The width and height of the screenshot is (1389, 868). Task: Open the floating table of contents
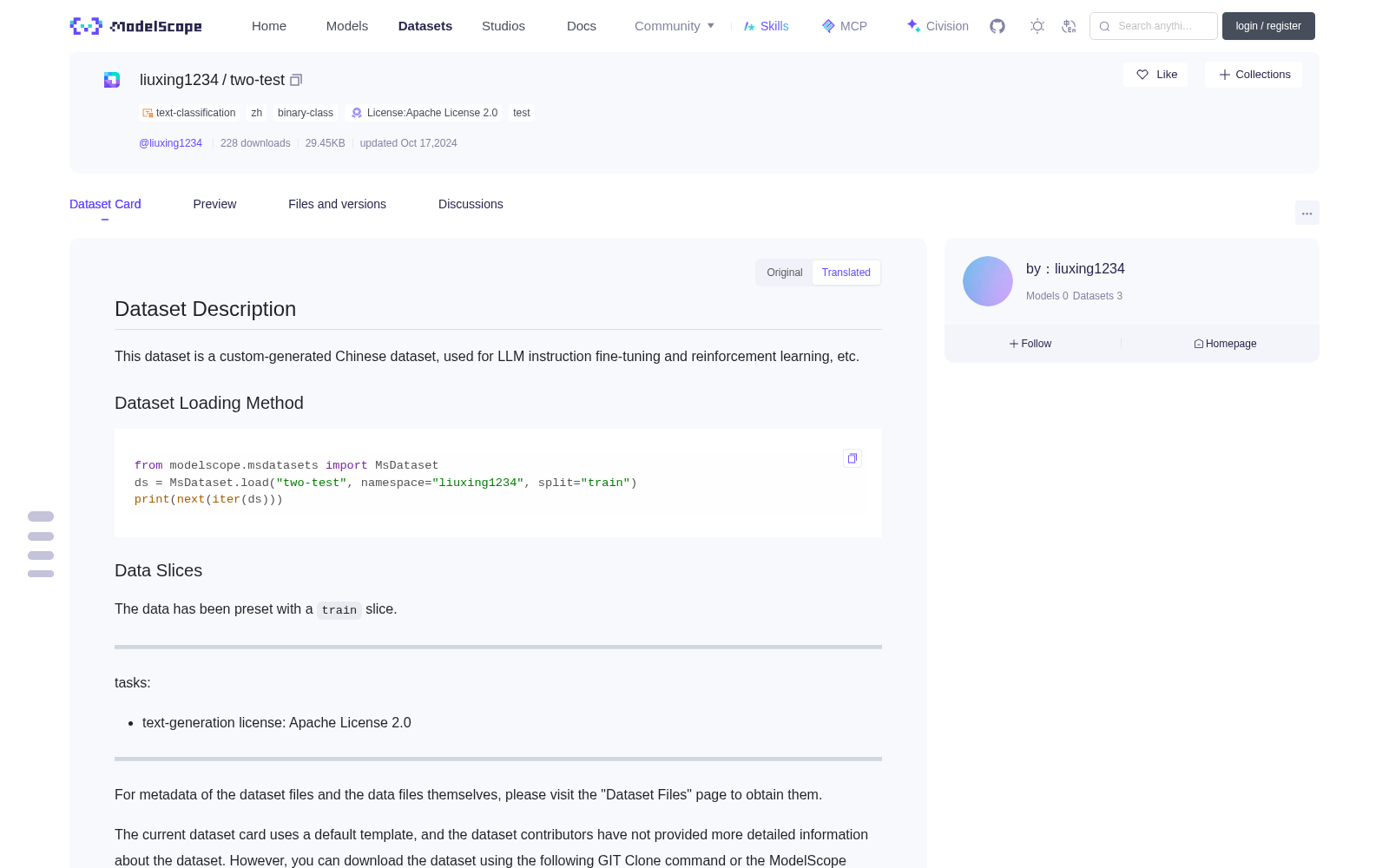pos(41,544)
